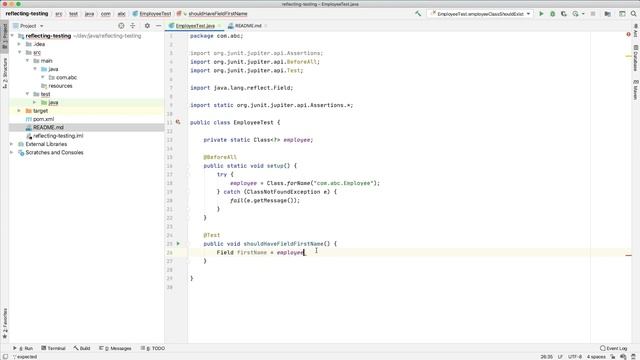
Task: Open the Favorites side tool window
Action: [4, 323]
